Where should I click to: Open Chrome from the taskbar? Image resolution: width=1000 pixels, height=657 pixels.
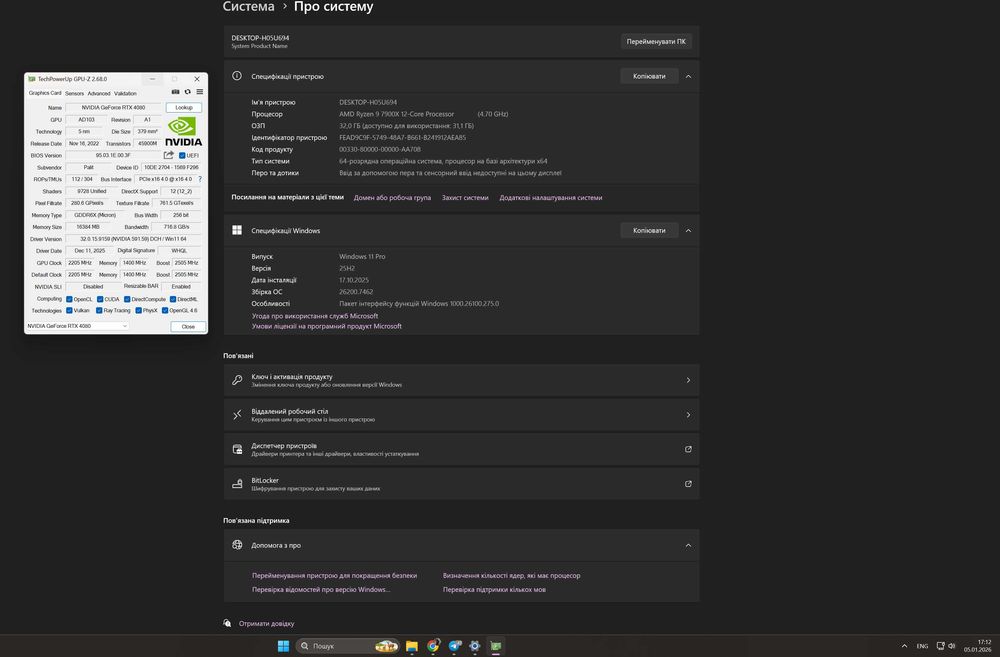tap(433, 646)
